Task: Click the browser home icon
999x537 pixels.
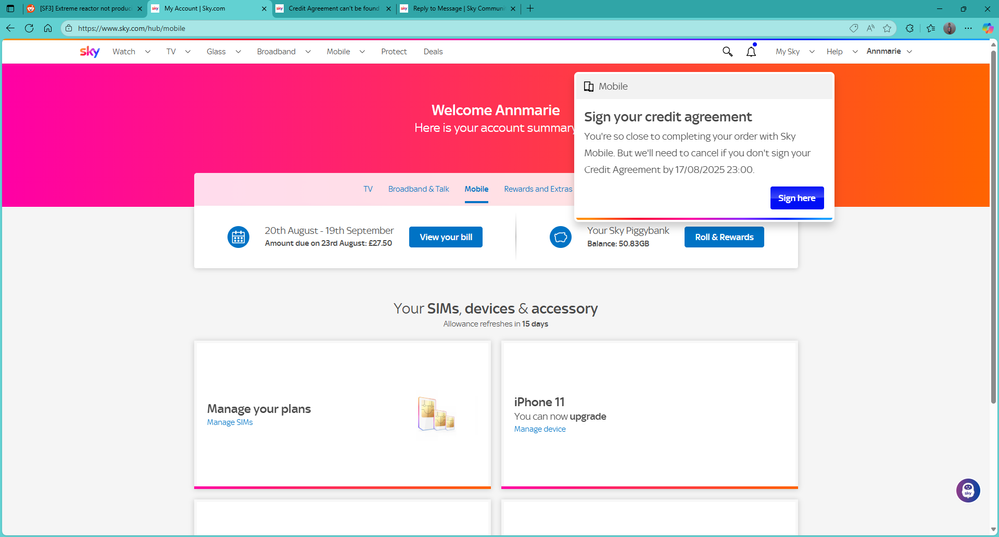Action: pyautogui.click(x=47, y=28)
